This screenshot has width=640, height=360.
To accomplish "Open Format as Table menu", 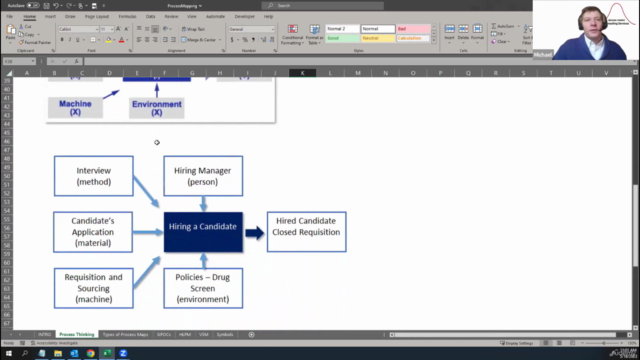I will click(x=314, y=35).
